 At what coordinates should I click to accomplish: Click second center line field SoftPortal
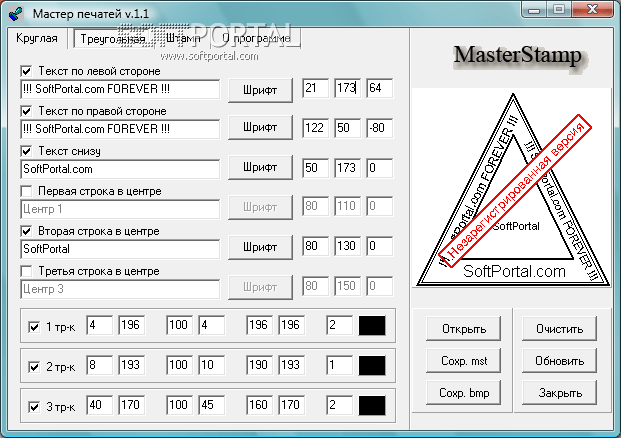[x=120, y=249]
